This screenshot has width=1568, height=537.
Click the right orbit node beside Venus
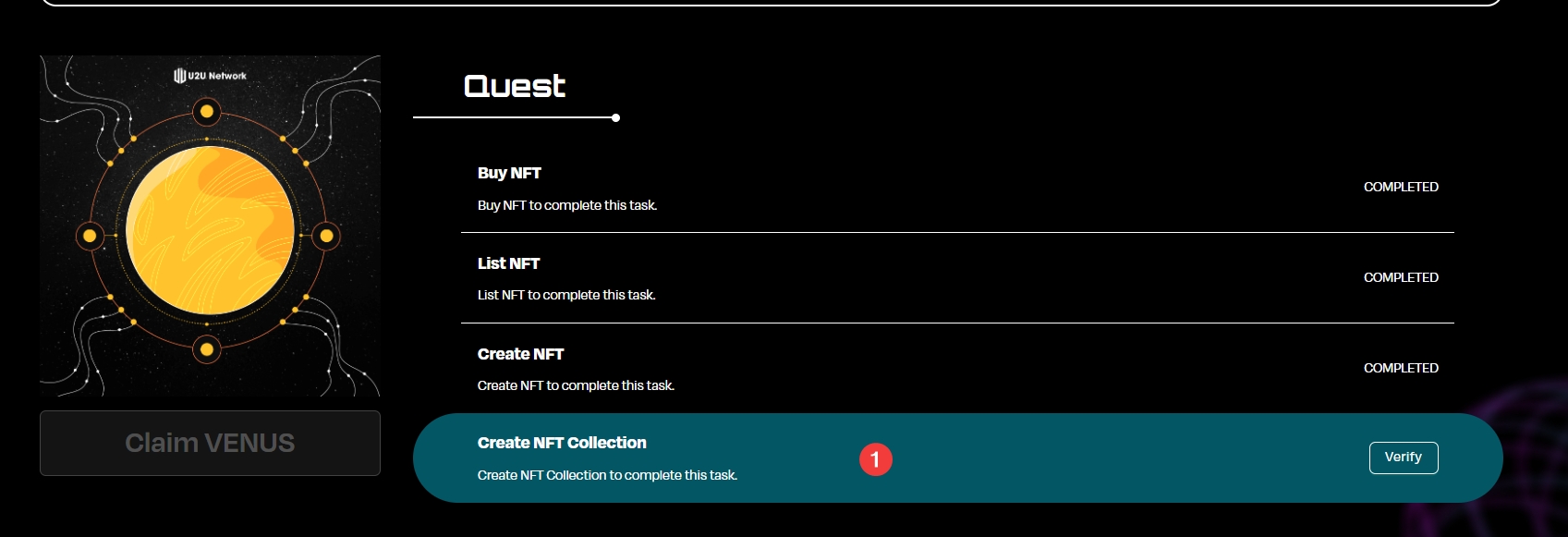(326, 236)
